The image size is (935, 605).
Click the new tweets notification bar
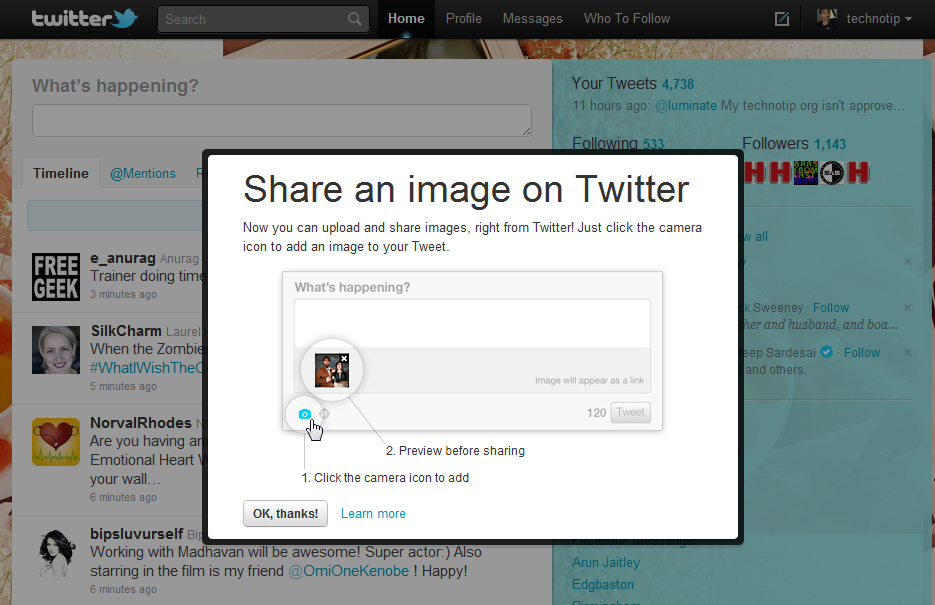115,215
